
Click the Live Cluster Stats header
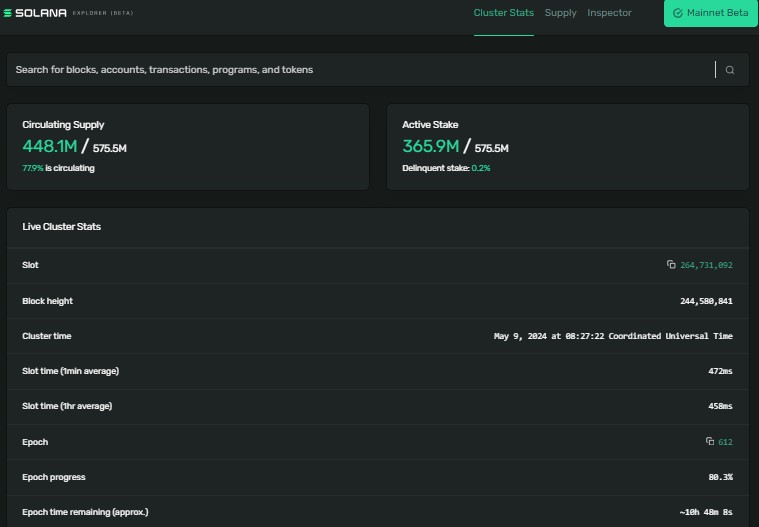[61, 227]
